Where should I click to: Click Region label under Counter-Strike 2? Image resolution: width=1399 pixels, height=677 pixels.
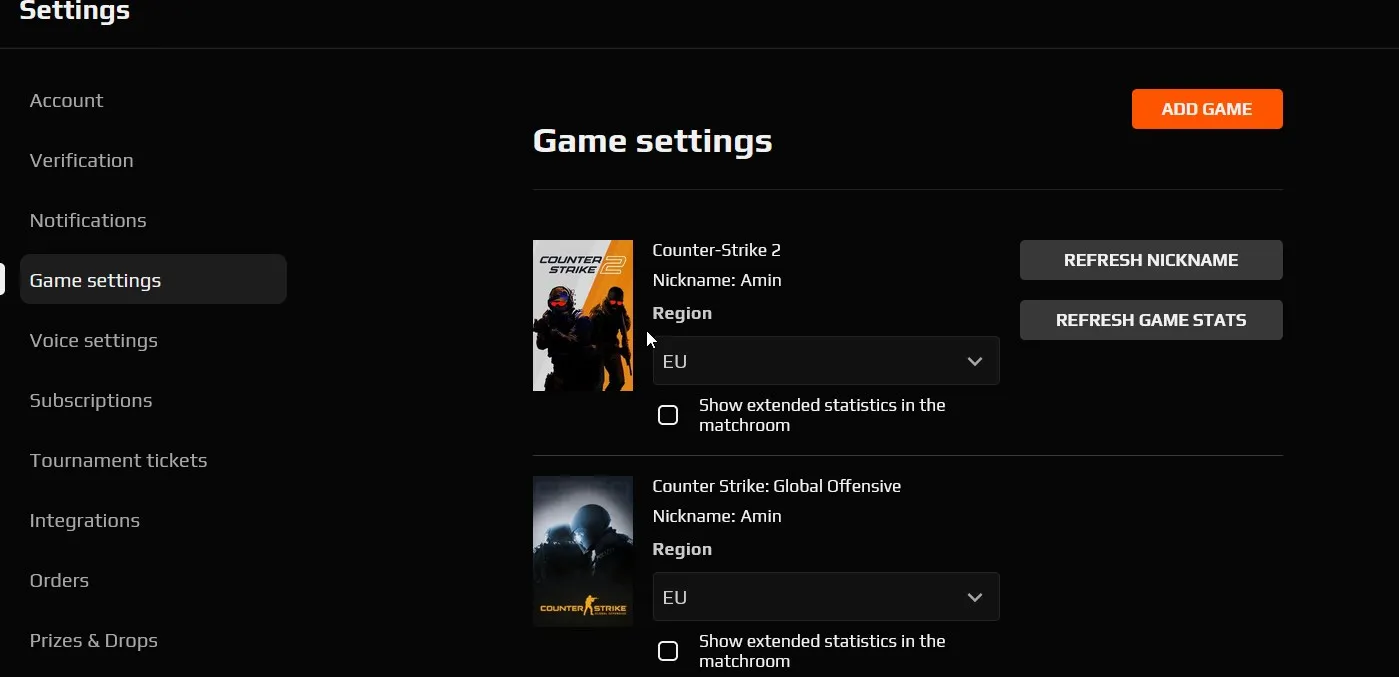pos(682,313)
